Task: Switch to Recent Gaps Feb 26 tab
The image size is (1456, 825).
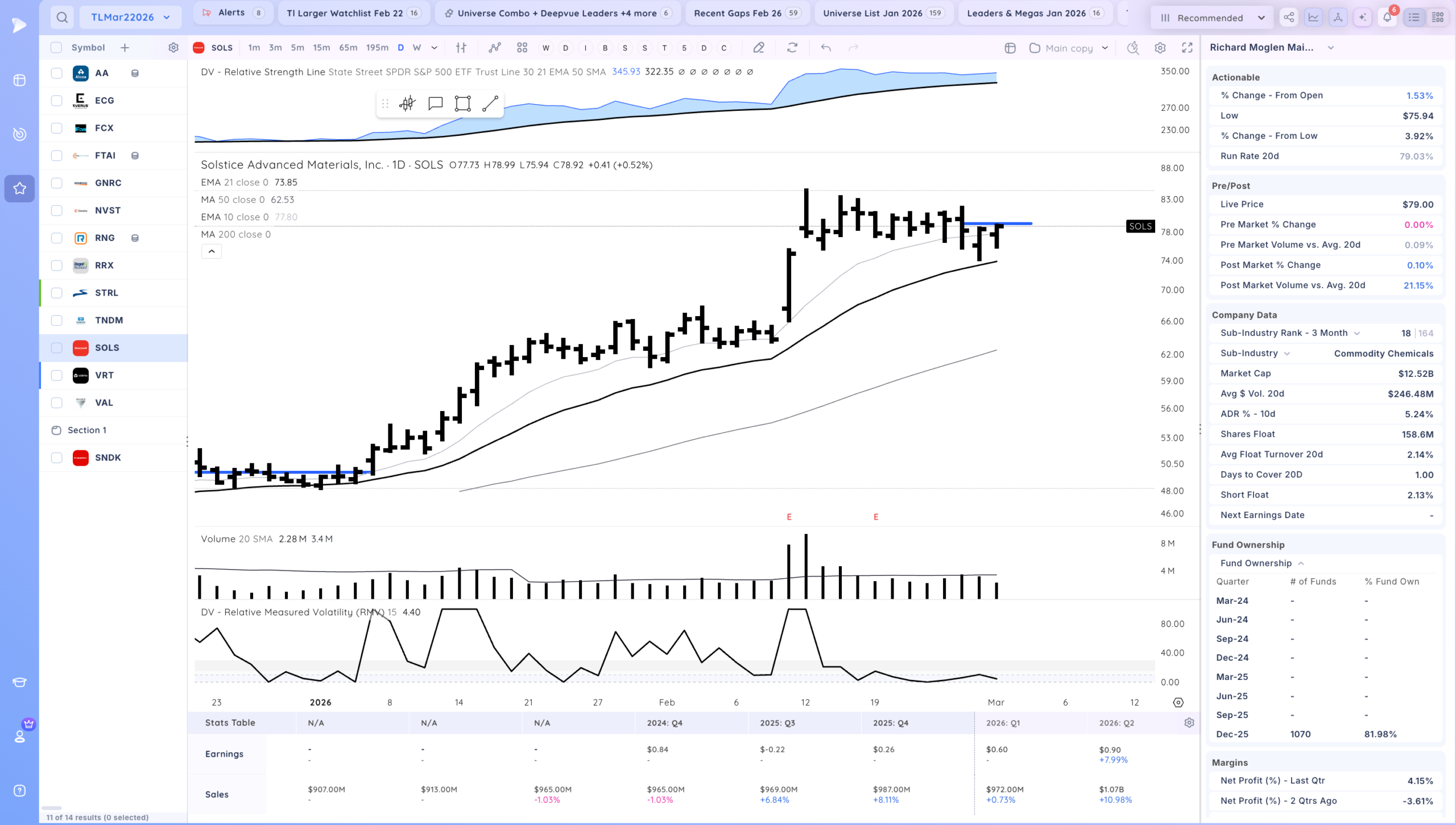Action: point(747,13)
